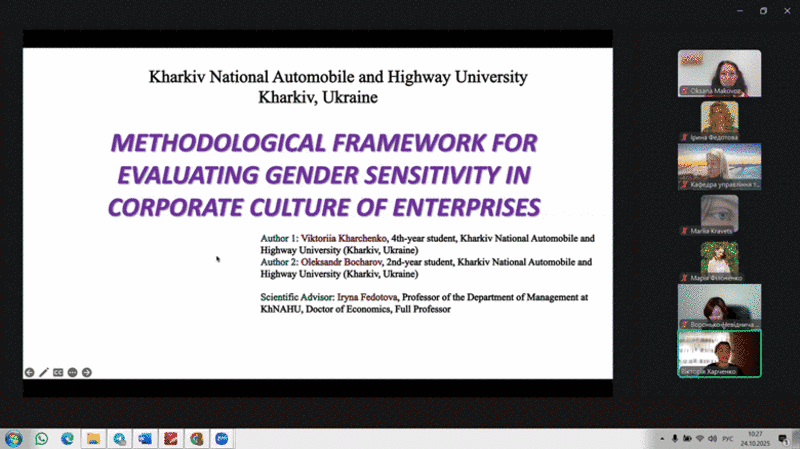Select the highlighted Вікторія Харченко video tile

click(x=719, y=353)
